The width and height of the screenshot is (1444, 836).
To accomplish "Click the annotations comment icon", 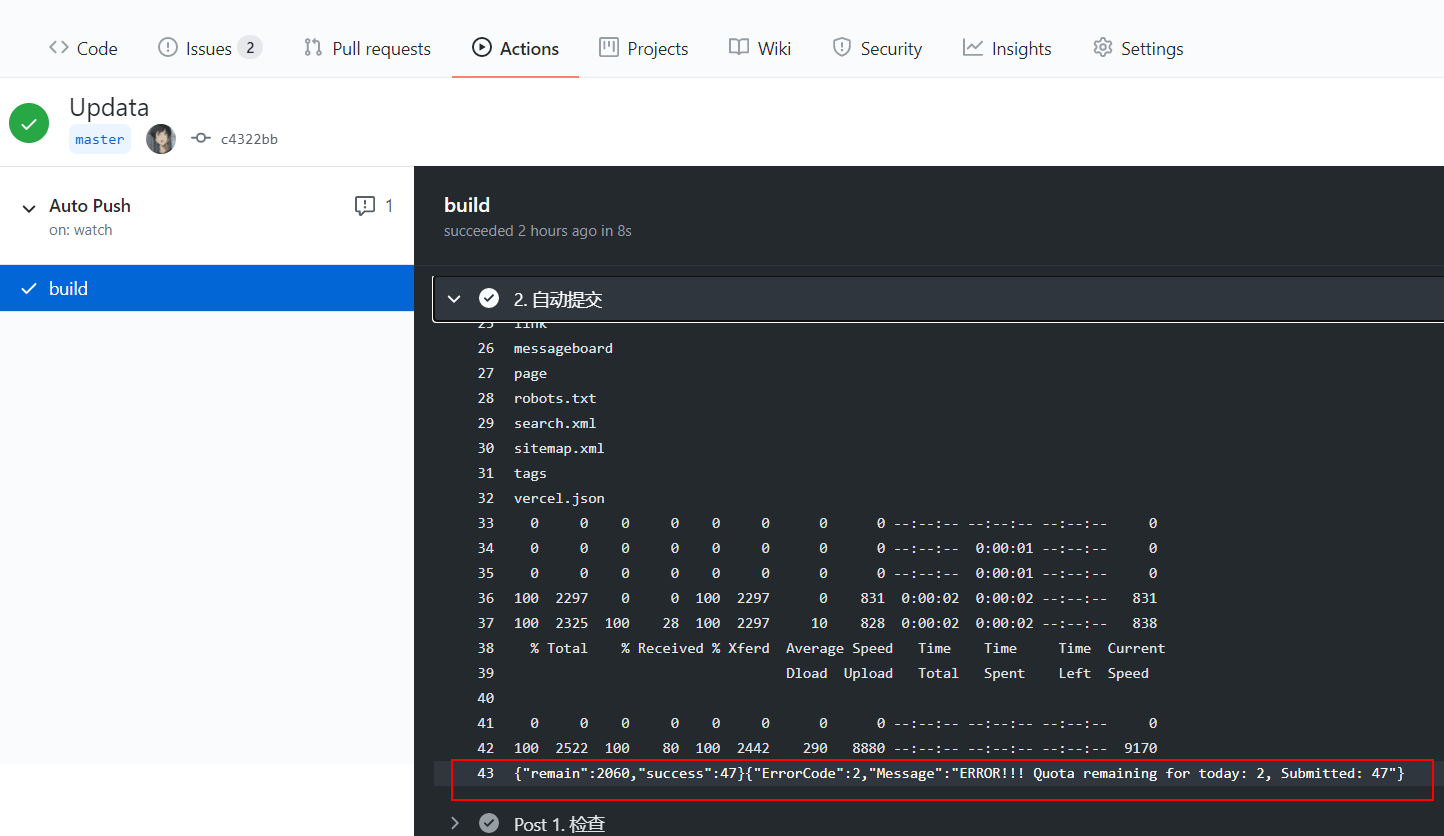I will tap(365, 206).
